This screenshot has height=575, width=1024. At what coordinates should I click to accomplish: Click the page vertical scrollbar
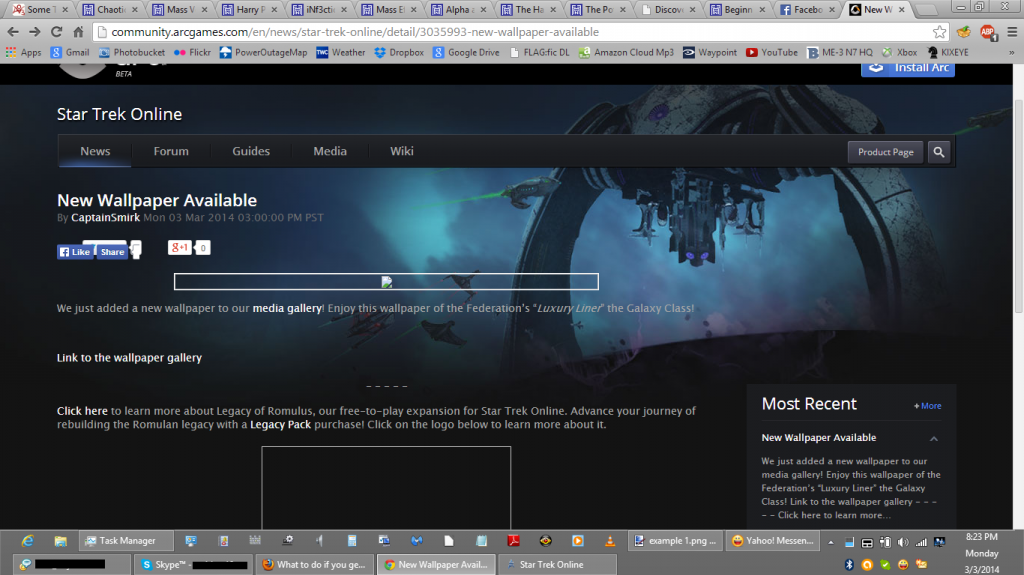pyautogui.click(x=1018, y=206)
